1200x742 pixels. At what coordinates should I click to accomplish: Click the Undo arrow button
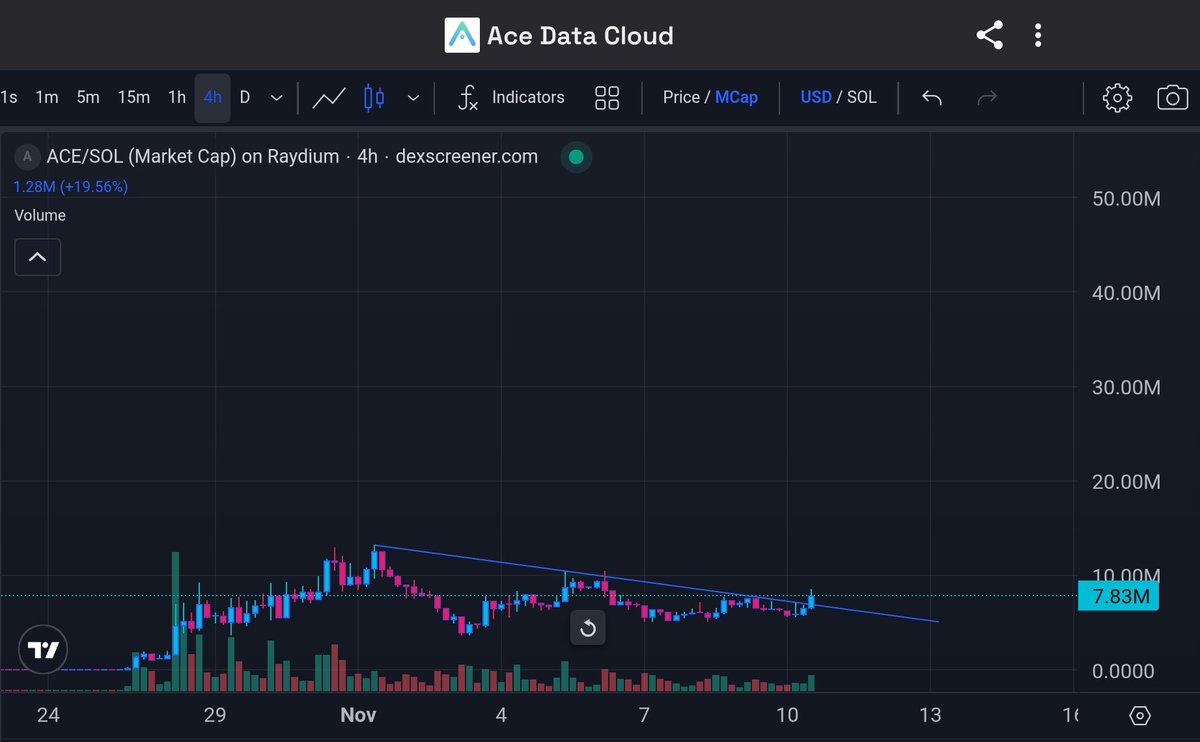931,97
